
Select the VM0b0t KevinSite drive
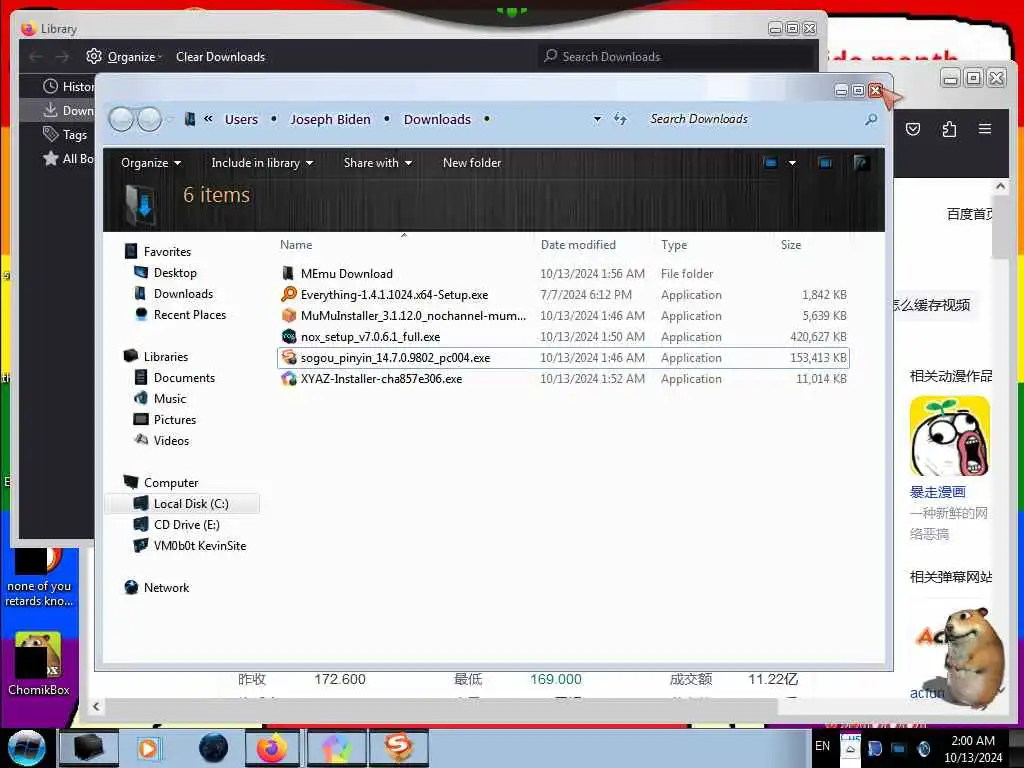(x=200, y=545)
